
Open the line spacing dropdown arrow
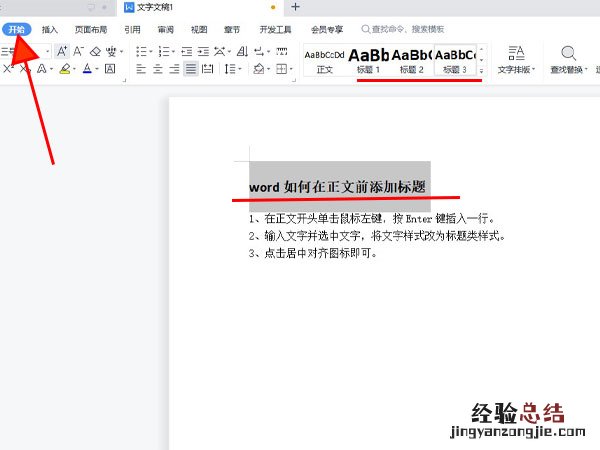pyautogui.click(x=240, y=69)
